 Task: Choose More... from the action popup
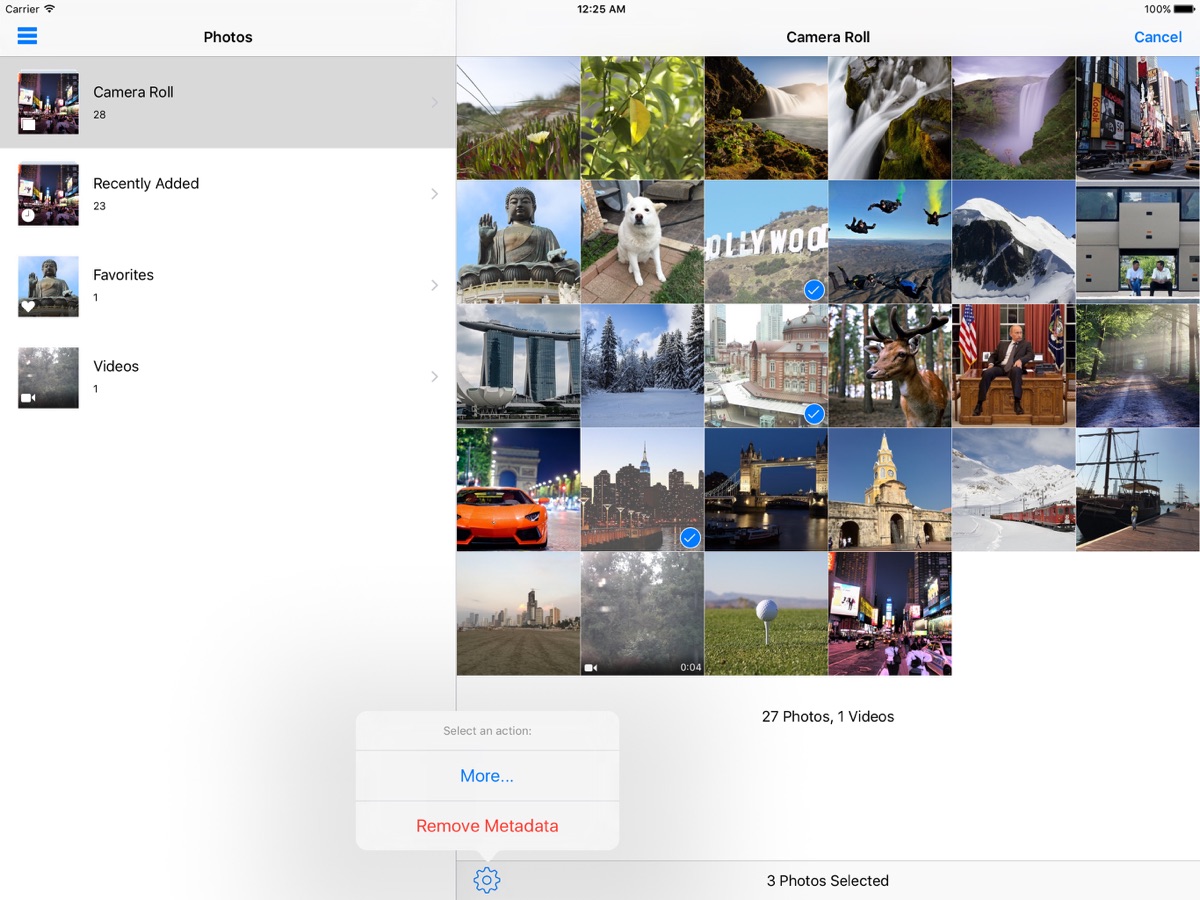pos(487,776)
